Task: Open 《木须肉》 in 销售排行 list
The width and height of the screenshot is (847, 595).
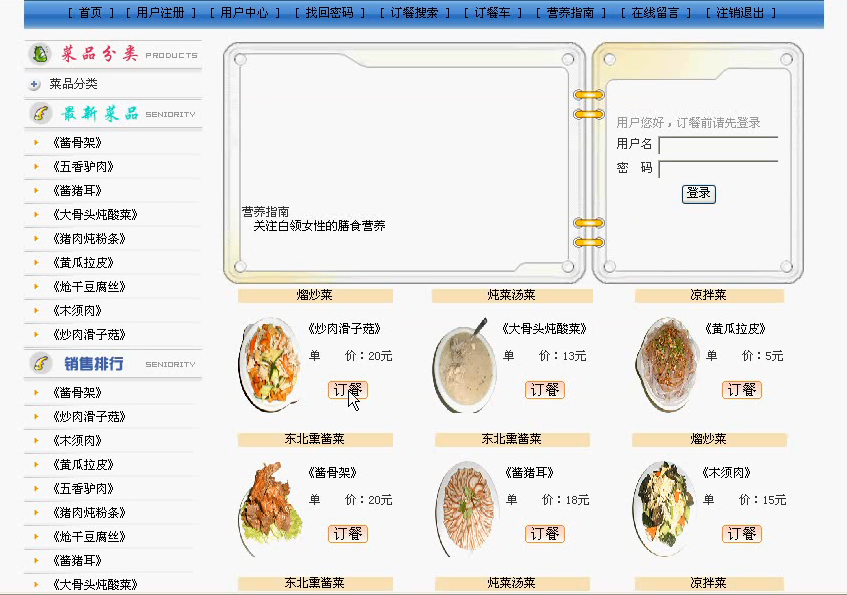Action: [77, 440]
